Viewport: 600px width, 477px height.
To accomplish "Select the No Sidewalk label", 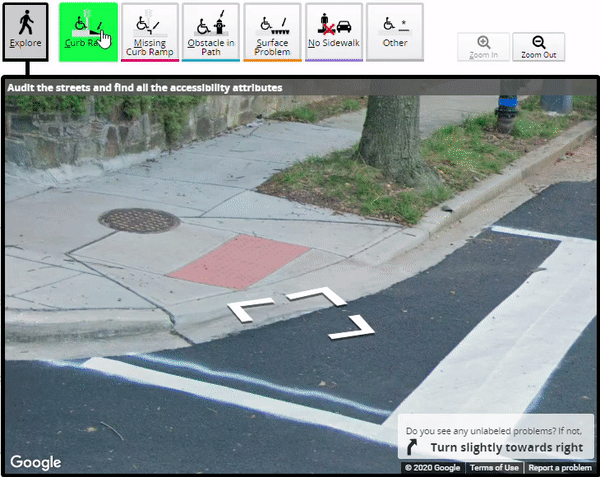I will tap(334, 30).
